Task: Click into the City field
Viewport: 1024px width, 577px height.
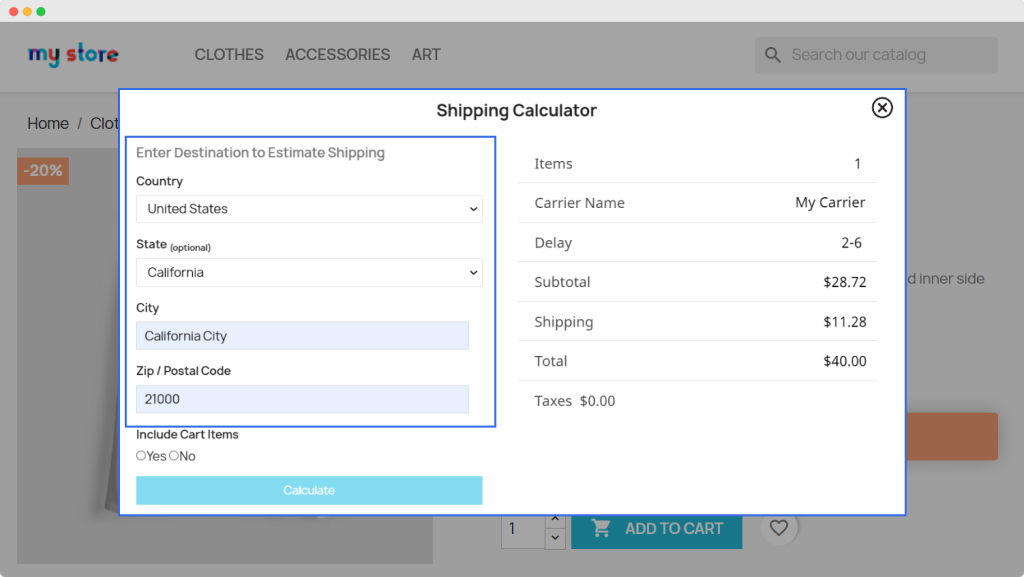Action: click(x=302, y=336)
